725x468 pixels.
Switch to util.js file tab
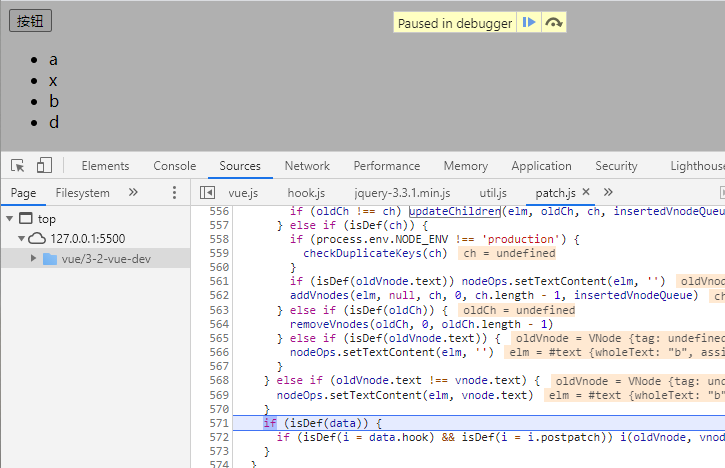(x=493, y=193)
